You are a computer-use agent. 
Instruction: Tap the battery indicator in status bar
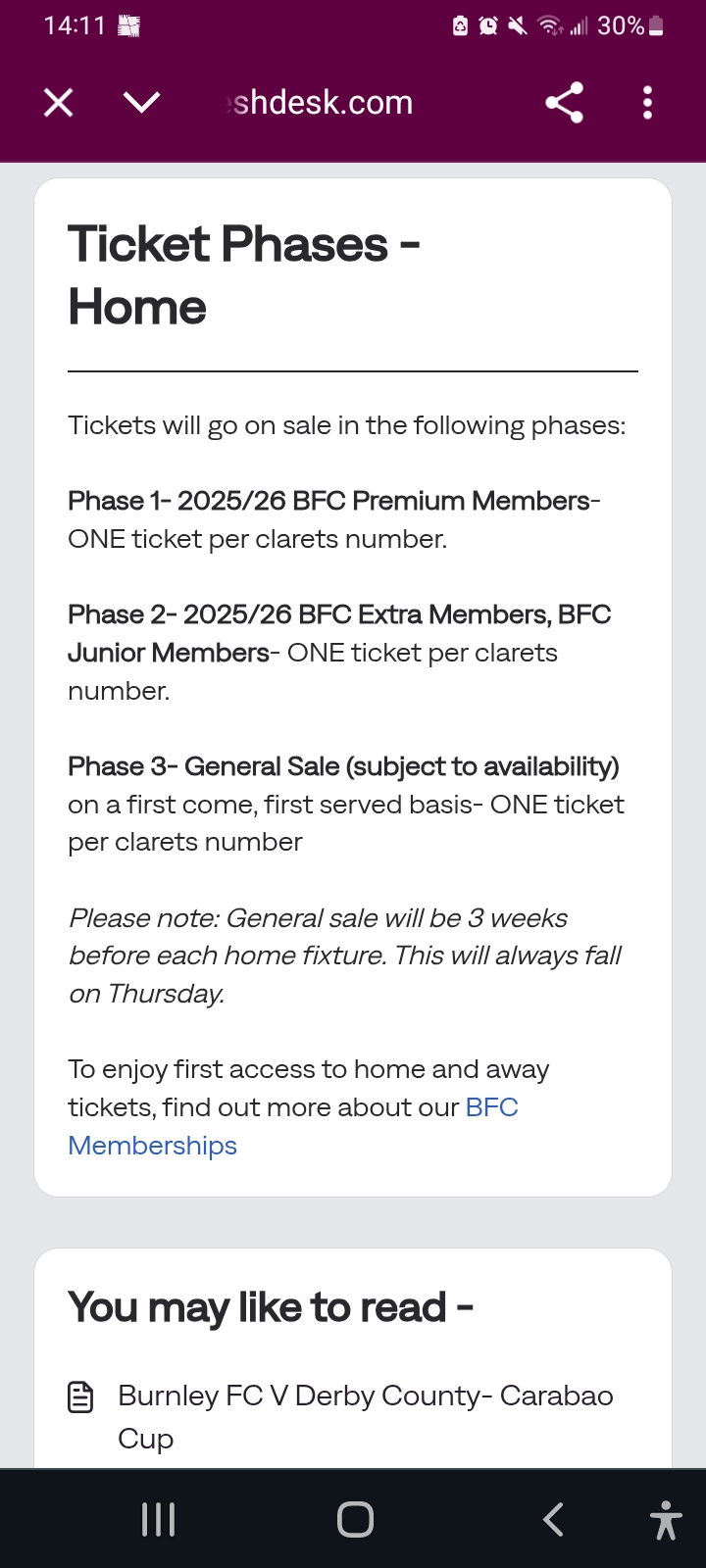pos(657,26)
